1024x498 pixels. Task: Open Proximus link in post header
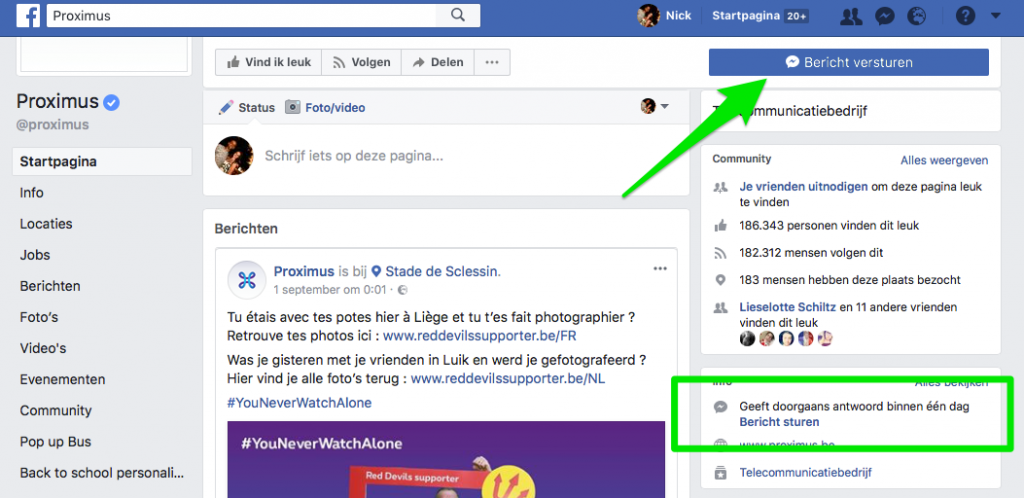pyautogui.click(x=304, y=271)
